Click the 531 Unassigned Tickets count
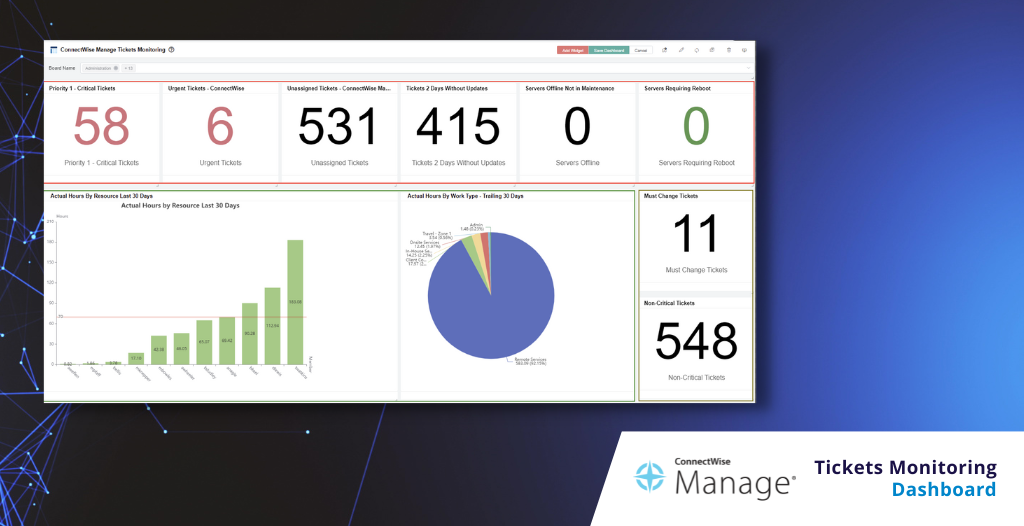The image size is (1024, 526). pyautogui.click(x=339, y=127)
